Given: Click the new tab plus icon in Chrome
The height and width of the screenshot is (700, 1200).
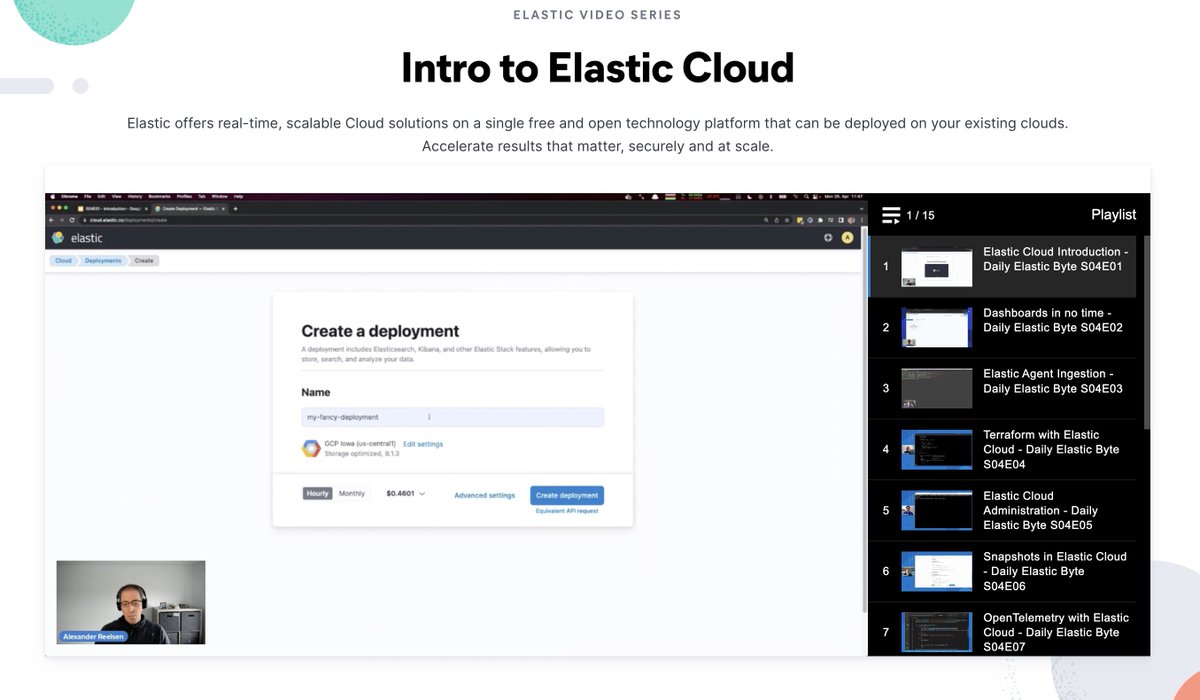Looking at the screenshot, I should 235,209.
